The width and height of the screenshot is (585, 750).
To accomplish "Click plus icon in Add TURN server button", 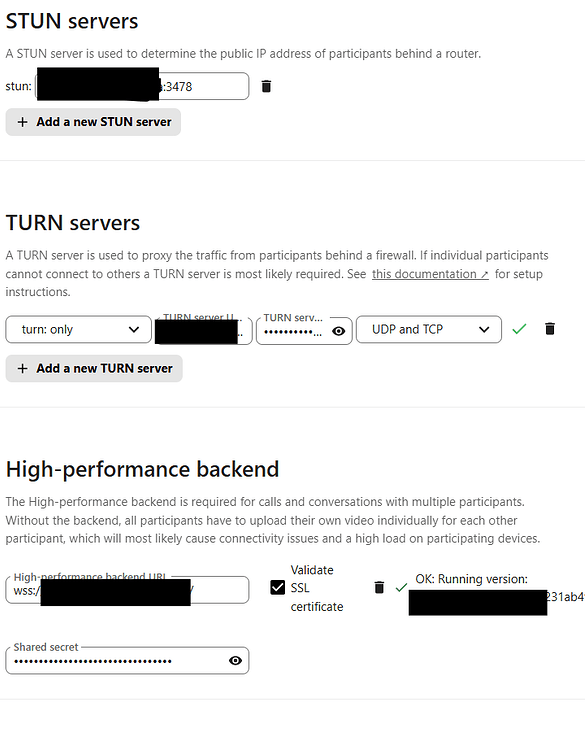I will coord(22,368).
